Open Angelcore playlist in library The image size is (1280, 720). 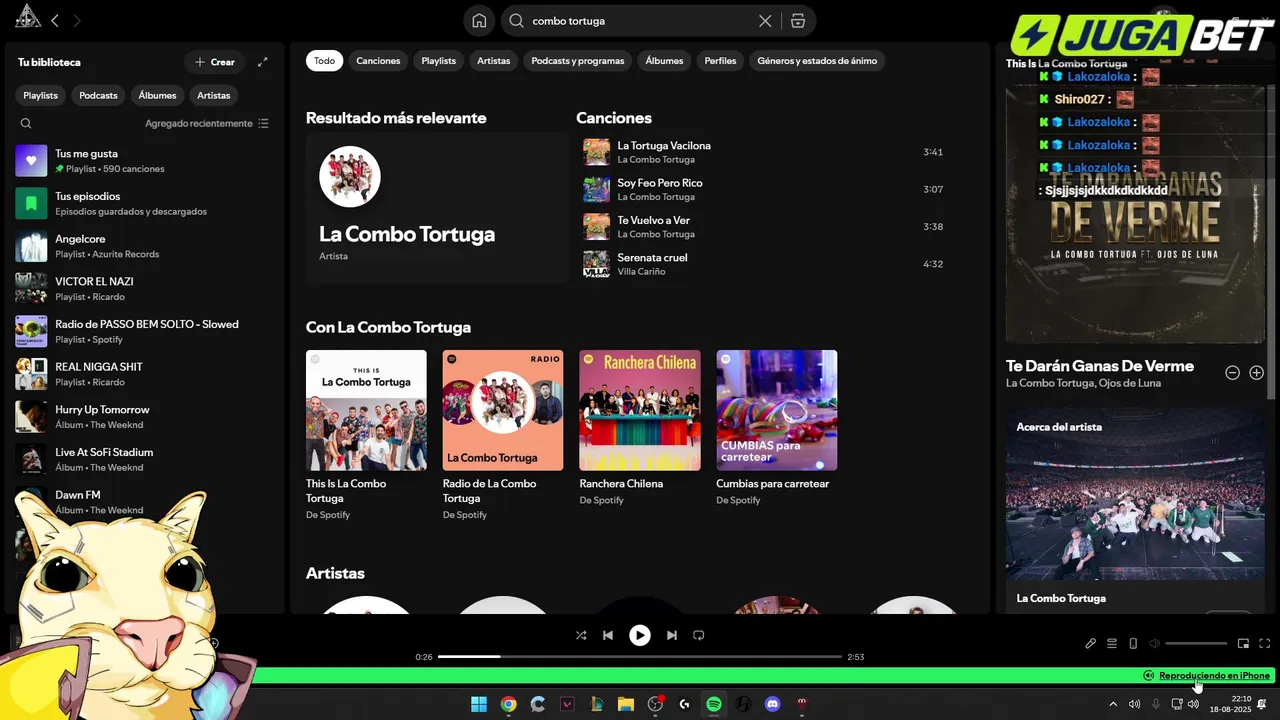pyautogui.click(x=143, y=246)
